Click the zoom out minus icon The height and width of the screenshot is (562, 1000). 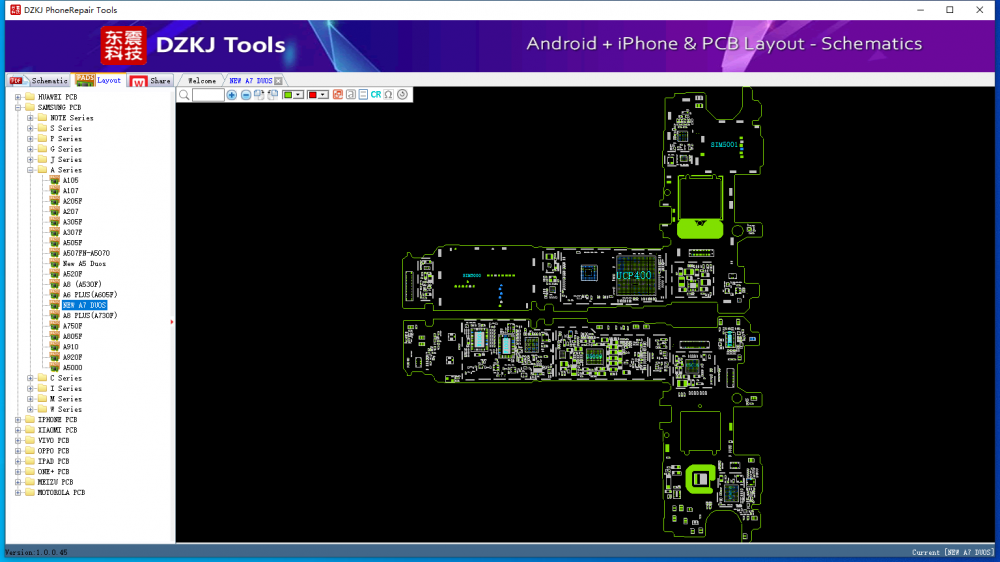[246, 95]
